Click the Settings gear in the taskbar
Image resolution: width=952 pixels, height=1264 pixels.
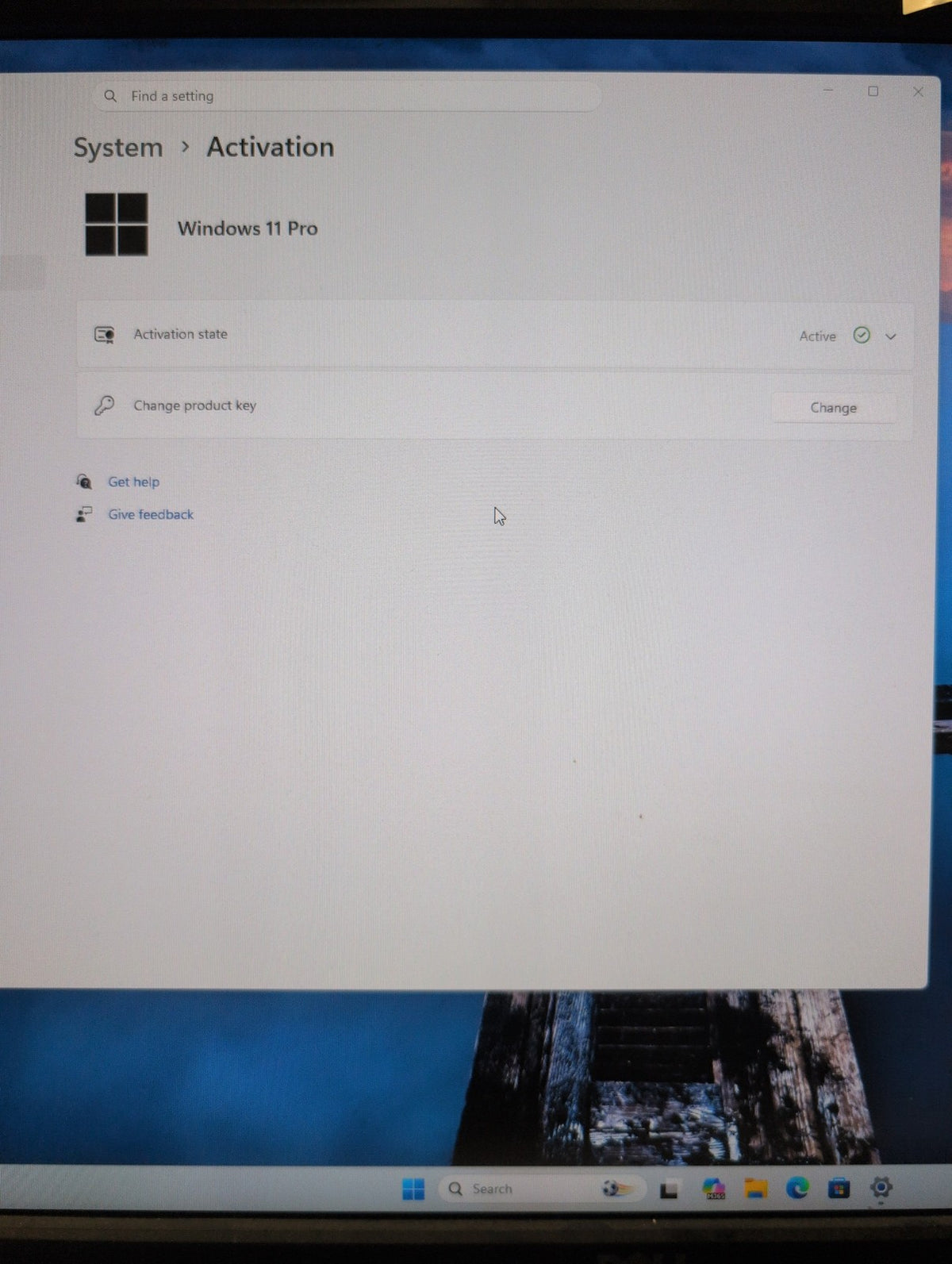[x=881, y=1188]
